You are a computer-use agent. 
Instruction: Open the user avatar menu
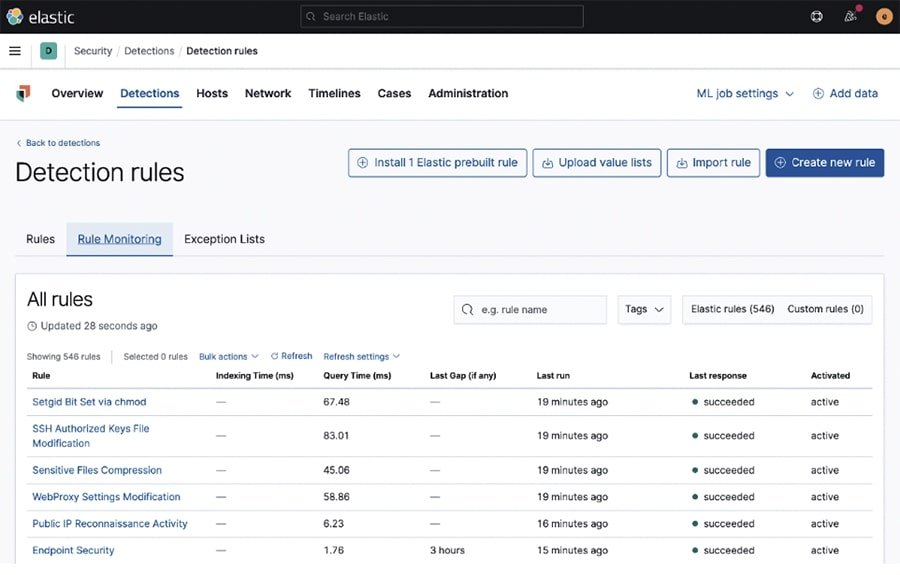884,16
